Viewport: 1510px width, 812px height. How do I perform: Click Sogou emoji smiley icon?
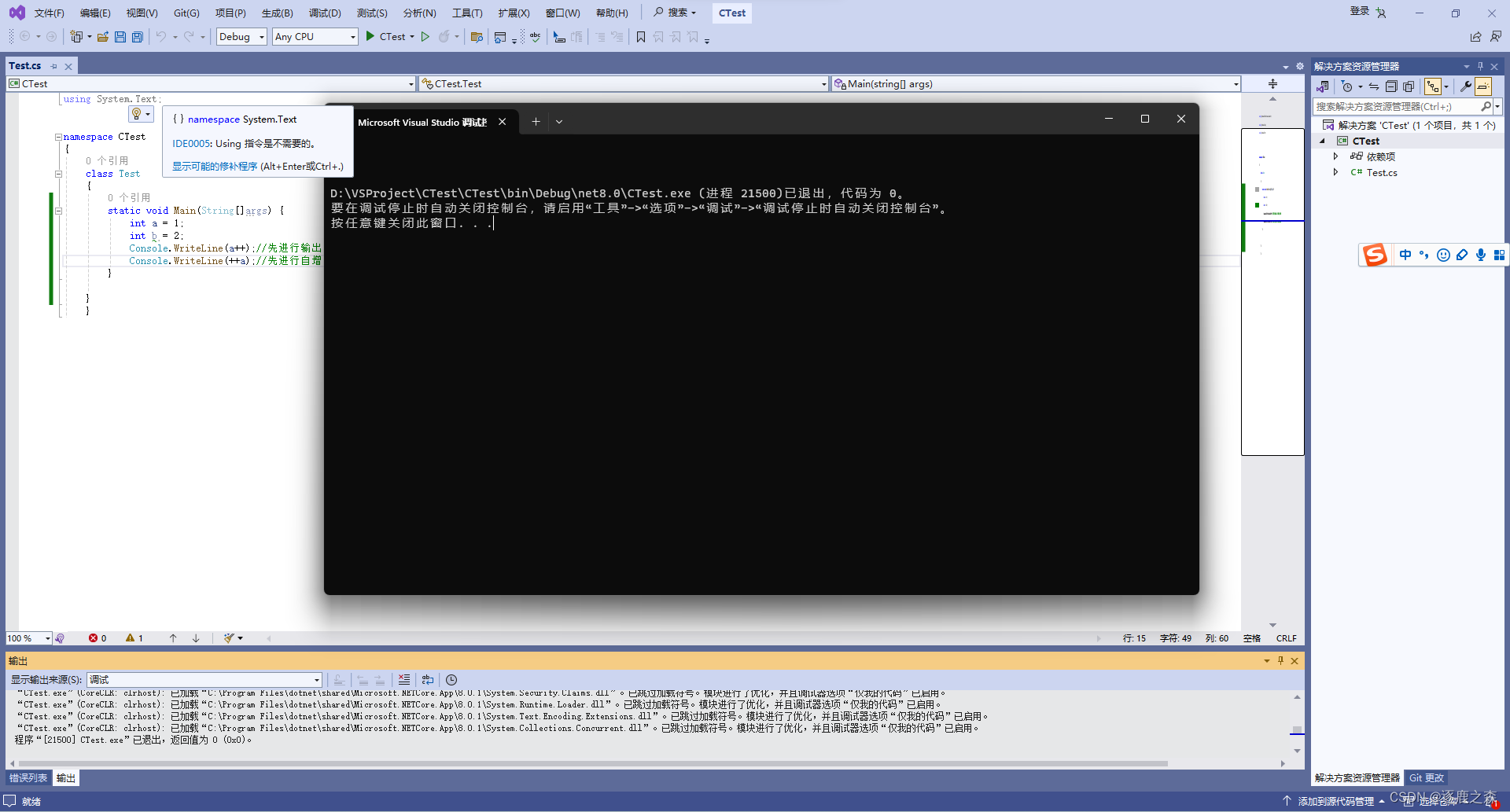(1443, 255)
